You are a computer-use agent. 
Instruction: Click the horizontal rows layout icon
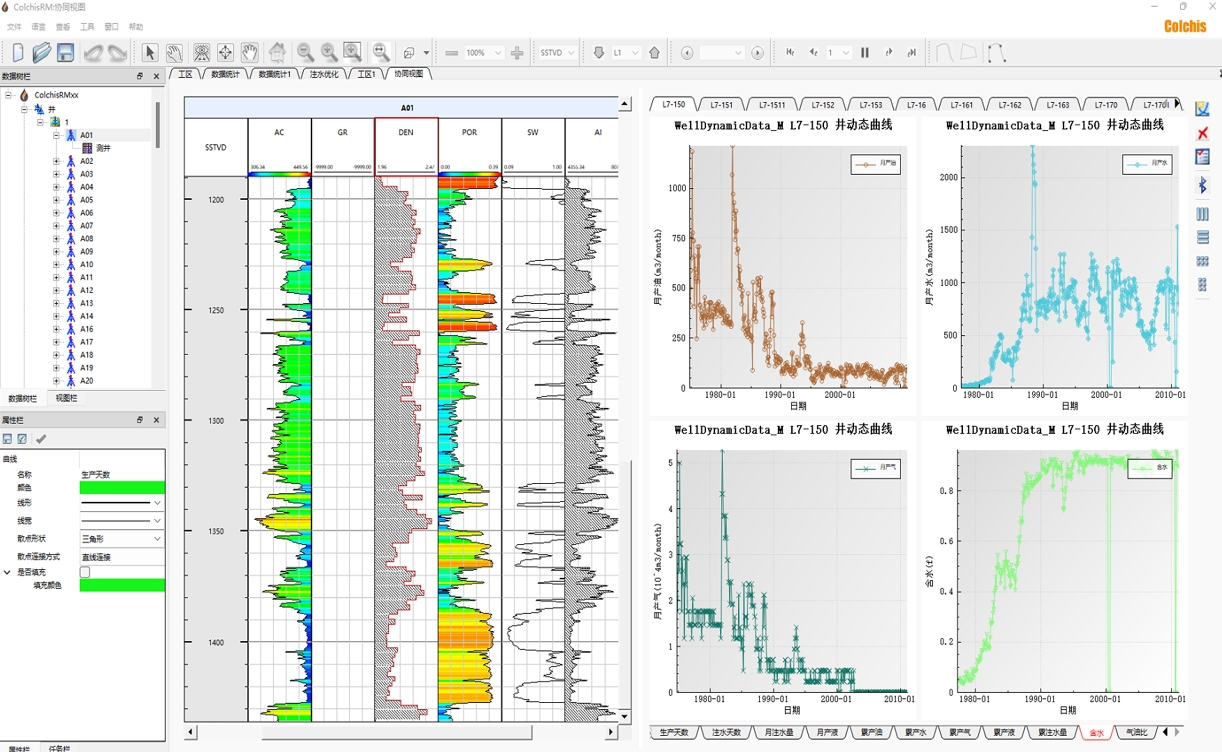pos(1202,238)
